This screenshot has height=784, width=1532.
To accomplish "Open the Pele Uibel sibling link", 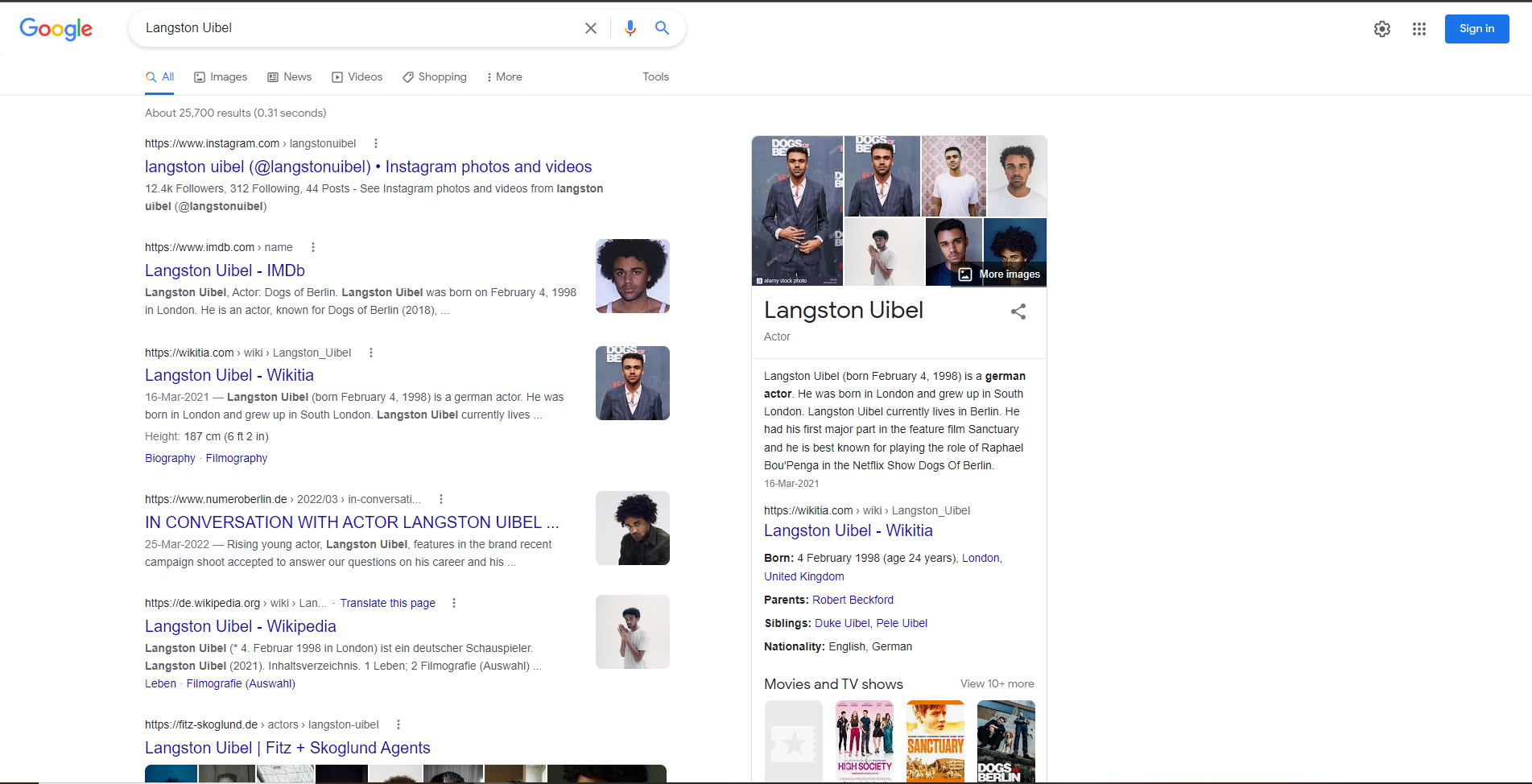I will coord(902,623).
